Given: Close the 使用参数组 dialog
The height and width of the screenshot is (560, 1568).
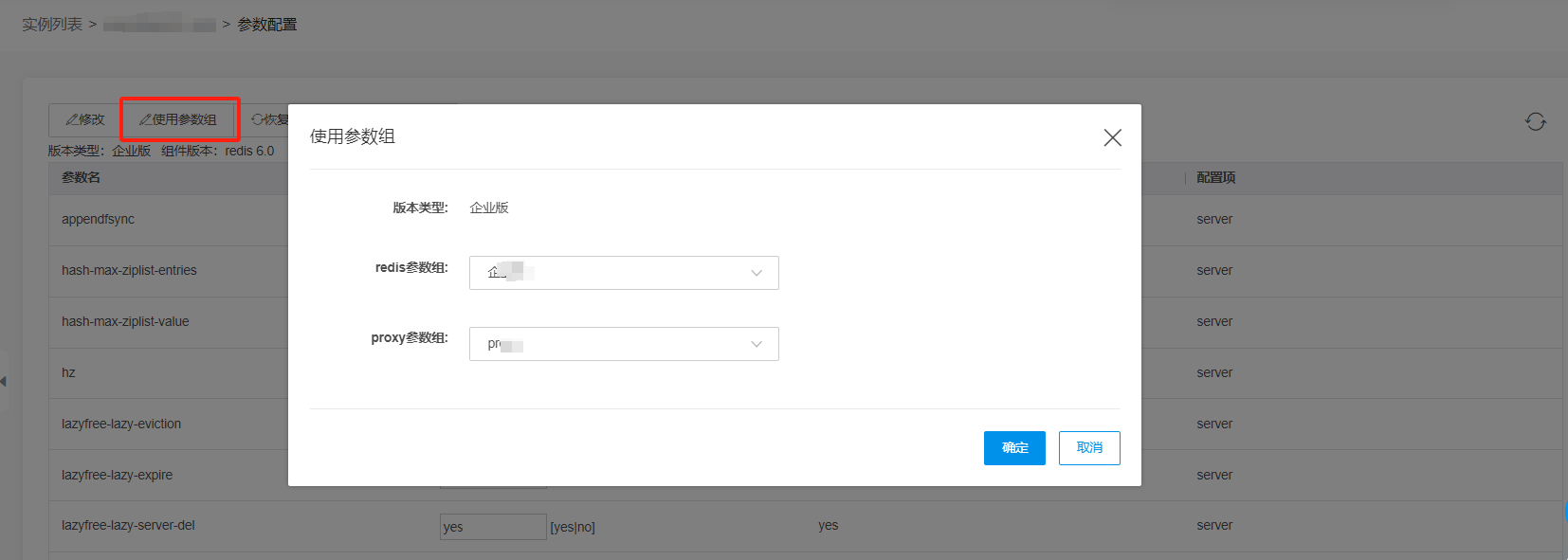Looking at the screenshot, I should pyautogui.click(x=1112, y=137).
